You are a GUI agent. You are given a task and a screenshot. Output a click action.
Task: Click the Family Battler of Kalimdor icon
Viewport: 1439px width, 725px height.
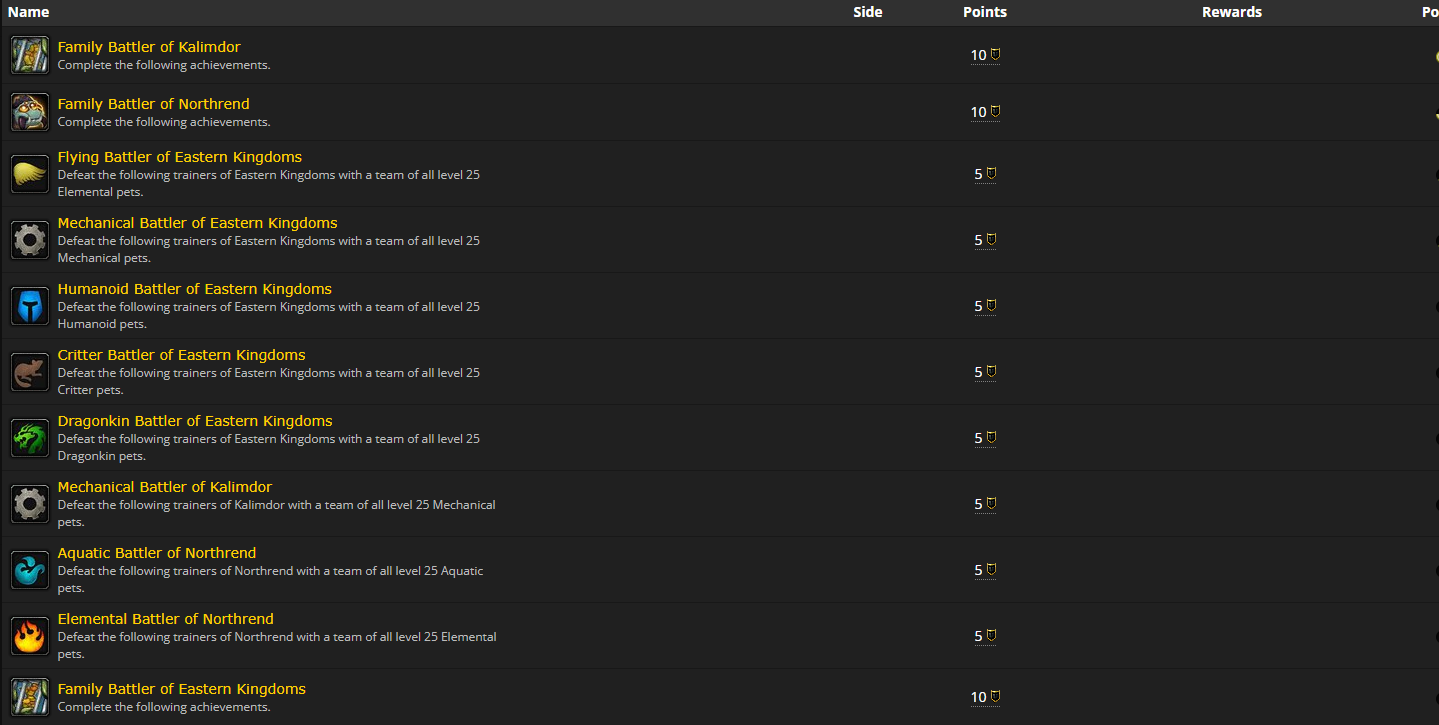(x=30, y=55)
